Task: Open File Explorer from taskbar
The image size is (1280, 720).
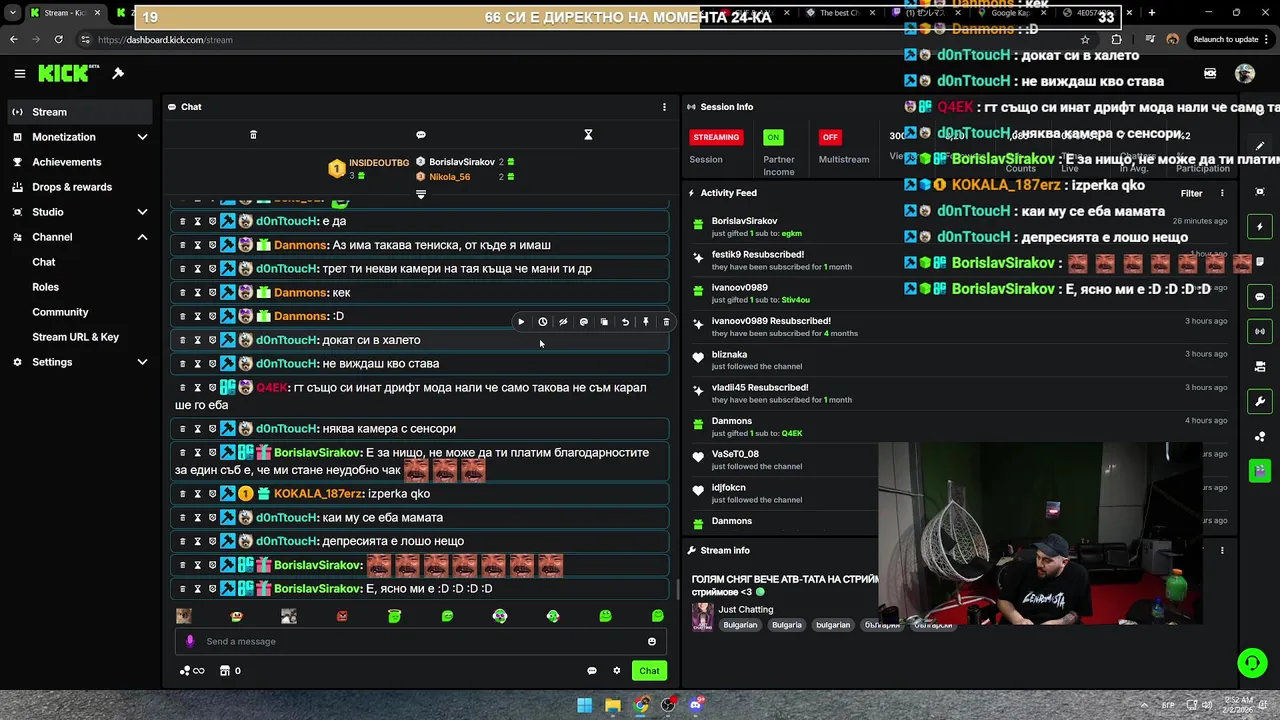Action: pos(613,705)
